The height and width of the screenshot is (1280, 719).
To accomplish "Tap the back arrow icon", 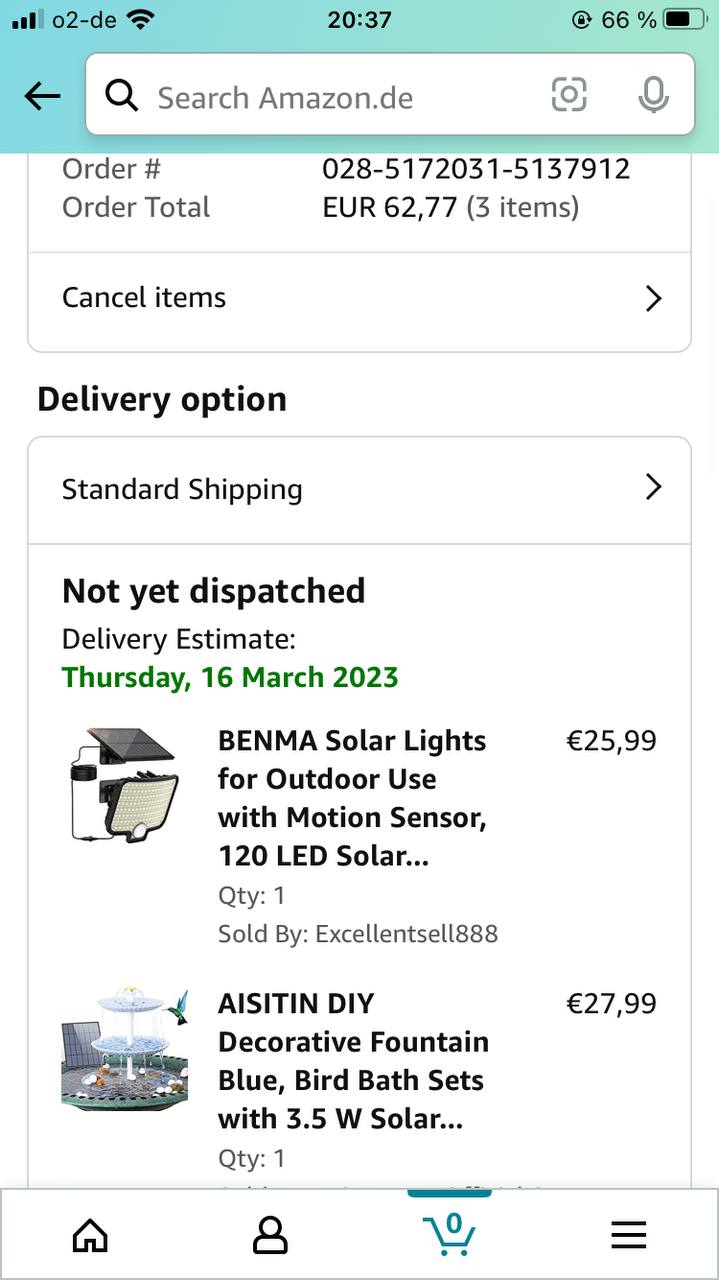I will click(43, 96).
